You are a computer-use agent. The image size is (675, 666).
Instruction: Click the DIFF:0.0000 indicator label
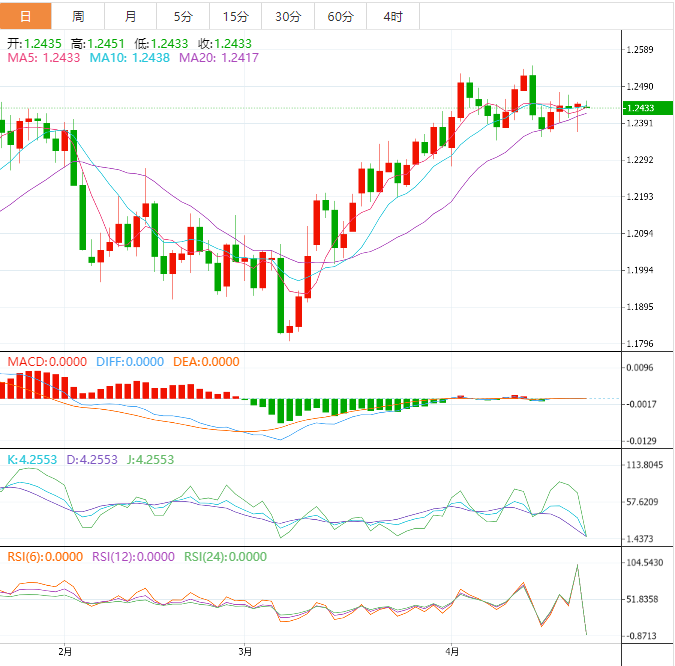pos(130,362)
